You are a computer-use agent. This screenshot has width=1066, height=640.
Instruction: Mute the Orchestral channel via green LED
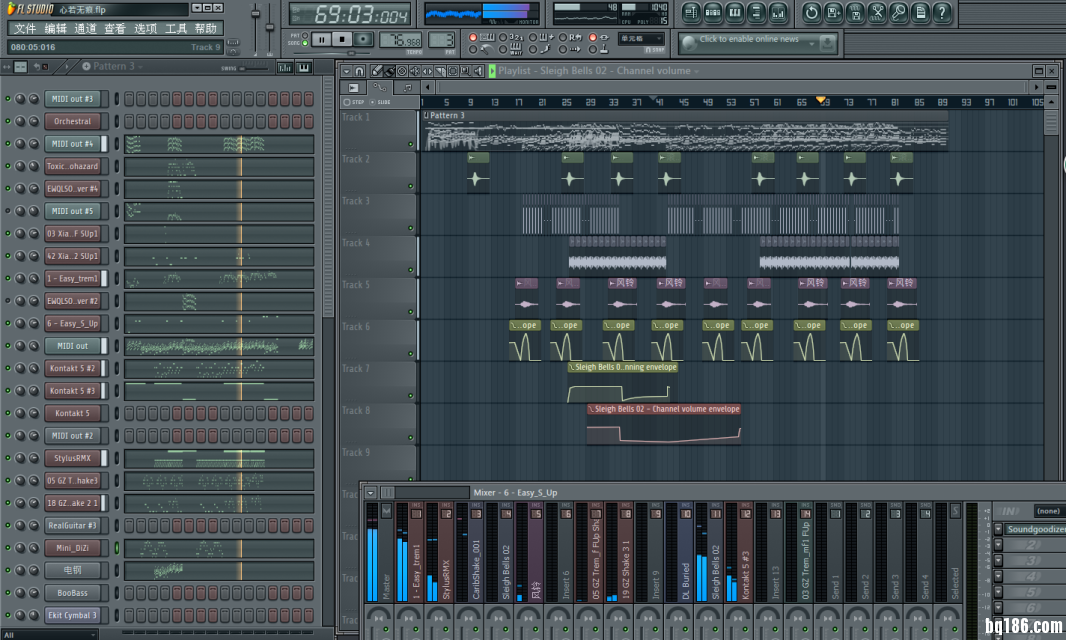pyautogui.click(x=8, y=121)
